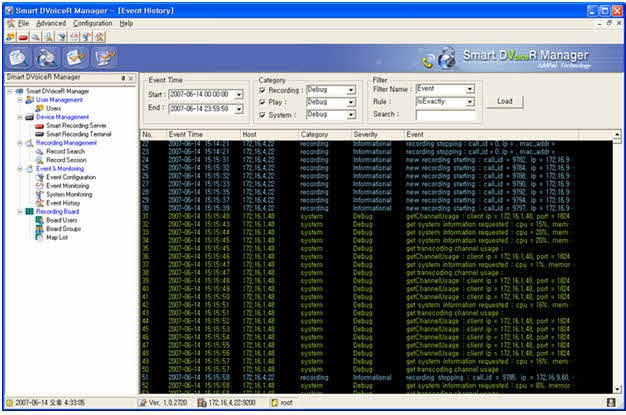Screen dimensions: 626x415
Task: Open Record Search in sidebar tree
Action: 66,151
